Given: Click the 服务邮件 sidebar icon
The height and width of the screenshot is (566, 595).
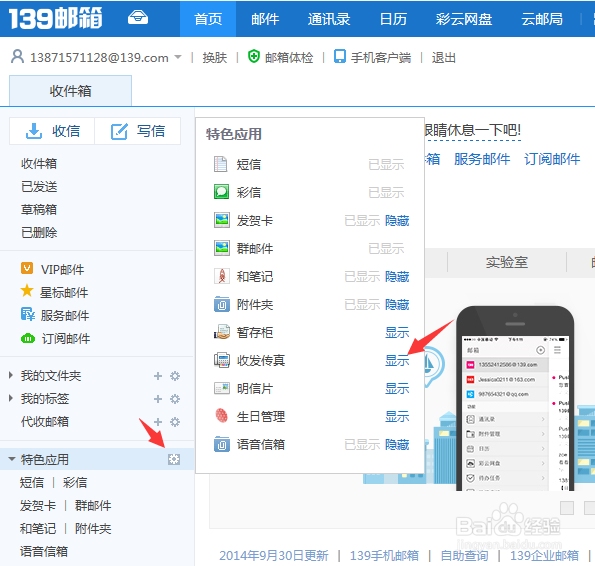Looking at the screenshot, I should click(28, 314).
